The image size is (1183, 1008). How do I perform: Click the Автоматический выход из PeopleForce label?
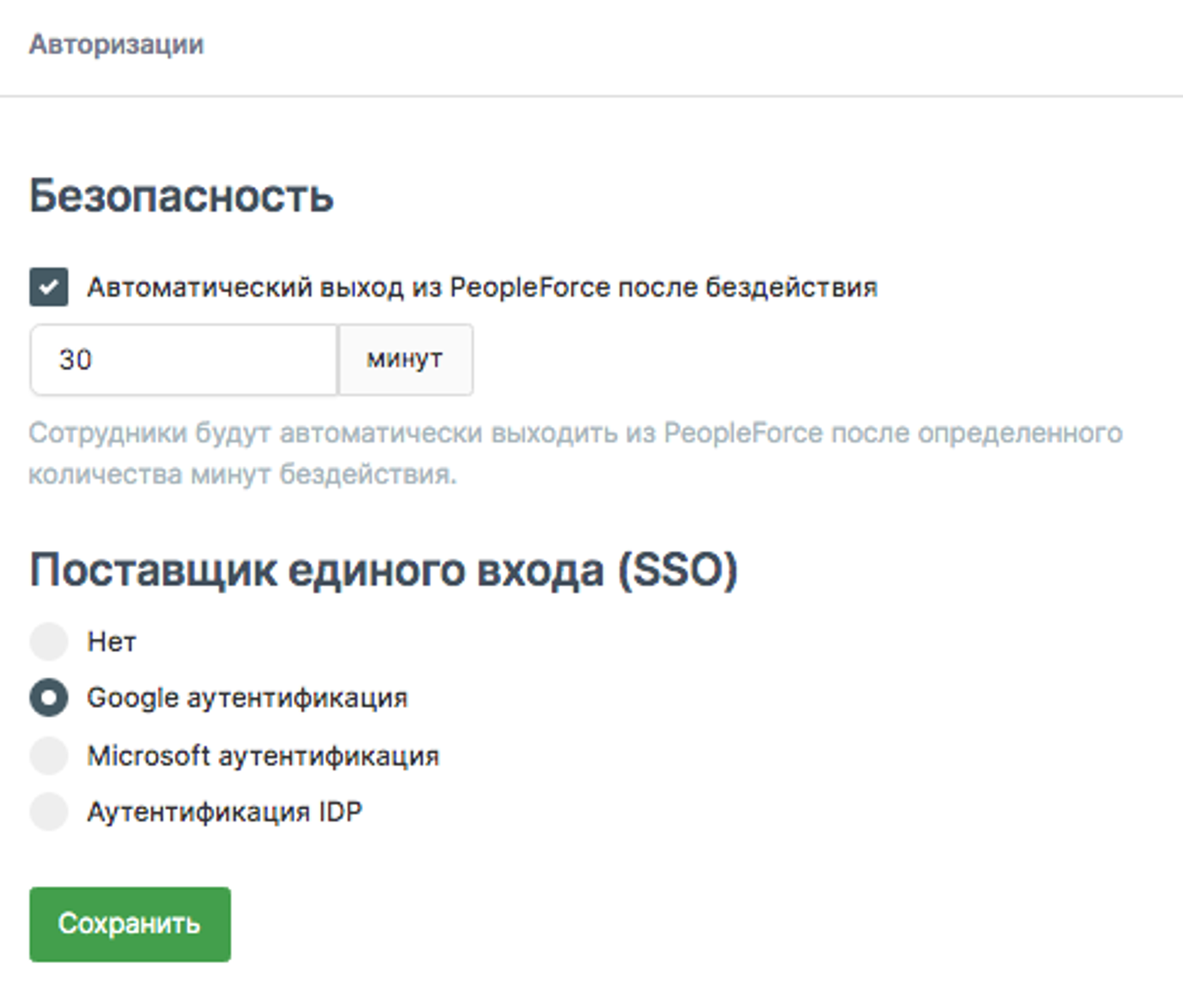(x=482, y=288)
